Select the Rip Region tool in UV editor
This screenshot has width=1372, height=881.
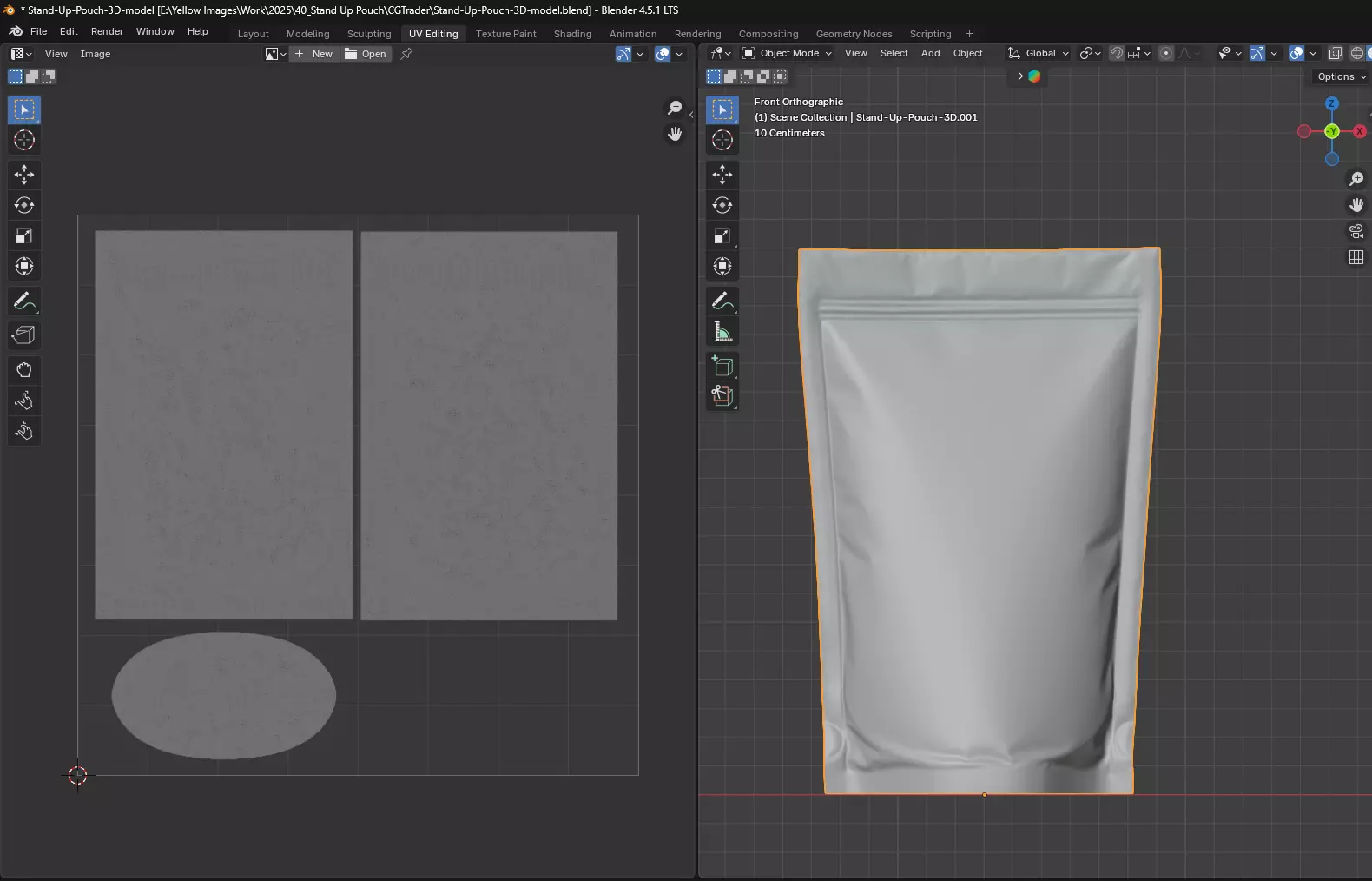coord(24,335)
